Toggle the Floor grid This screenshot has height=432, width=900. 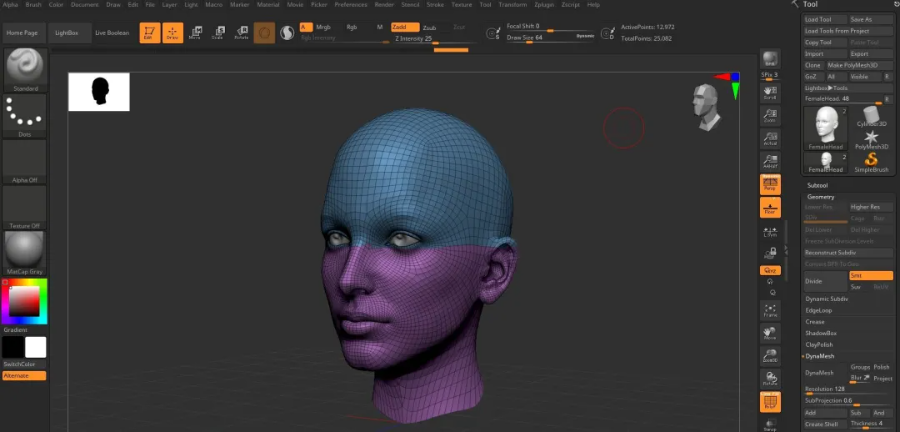[x=770, y=208]
